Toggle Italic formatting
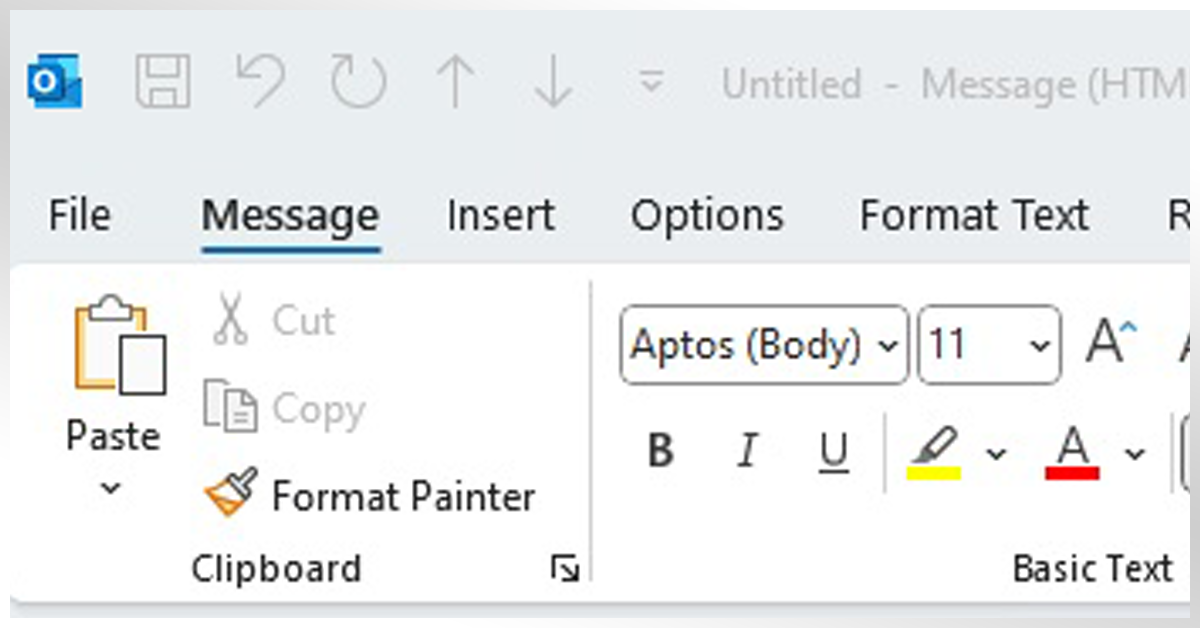The width and height of the screenshot is (1200, 628). [747, 452]
